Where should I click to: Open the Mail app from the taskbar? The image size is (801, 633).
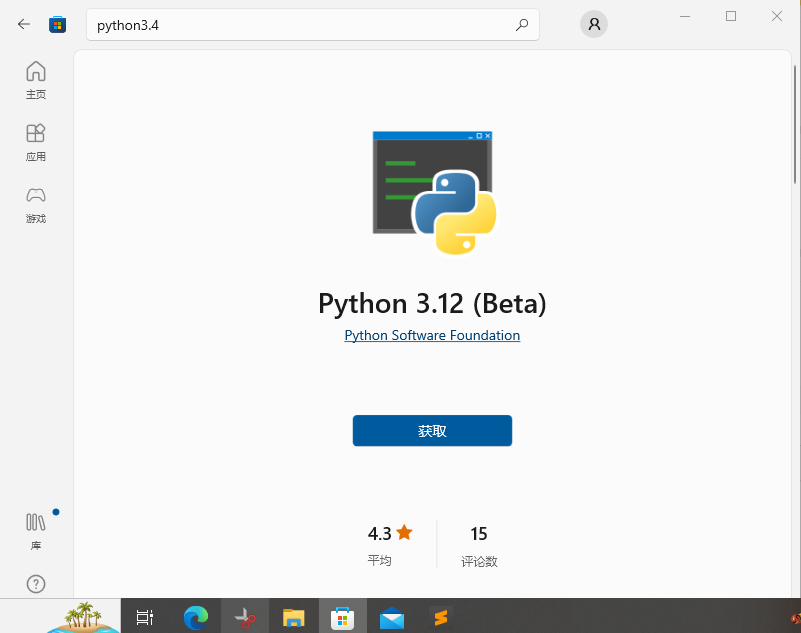pyautogui.click(x=392, y=618)
